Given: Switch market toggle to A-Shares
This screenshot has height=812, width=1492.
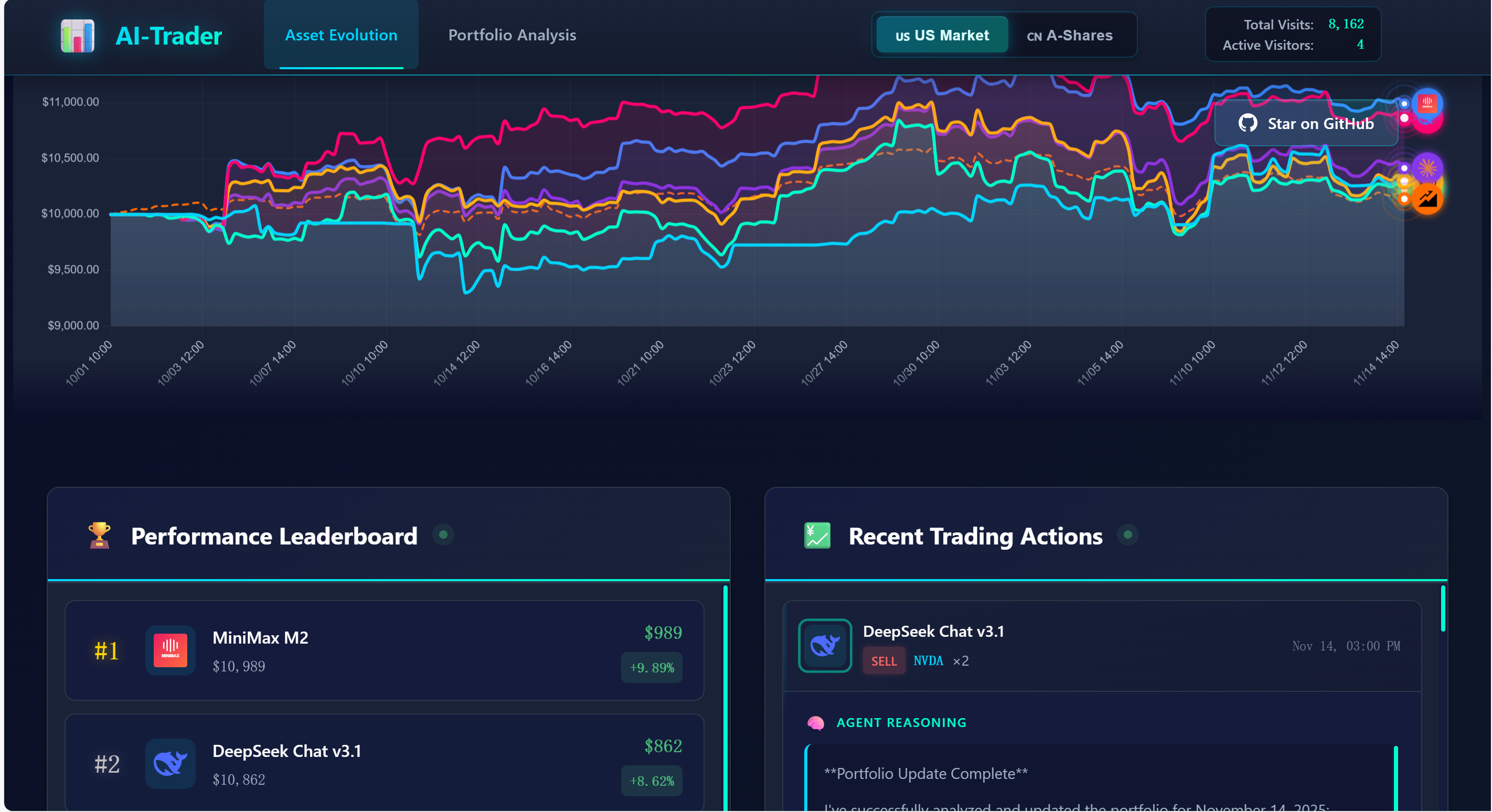Looking at the screenshot, I should pos(1070,35).
